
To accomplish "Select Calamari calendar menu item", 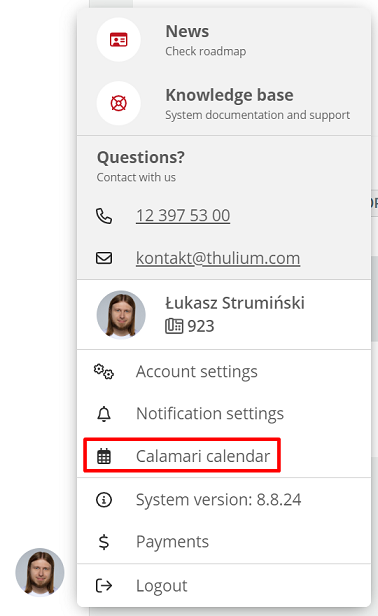I will (224, 456).
